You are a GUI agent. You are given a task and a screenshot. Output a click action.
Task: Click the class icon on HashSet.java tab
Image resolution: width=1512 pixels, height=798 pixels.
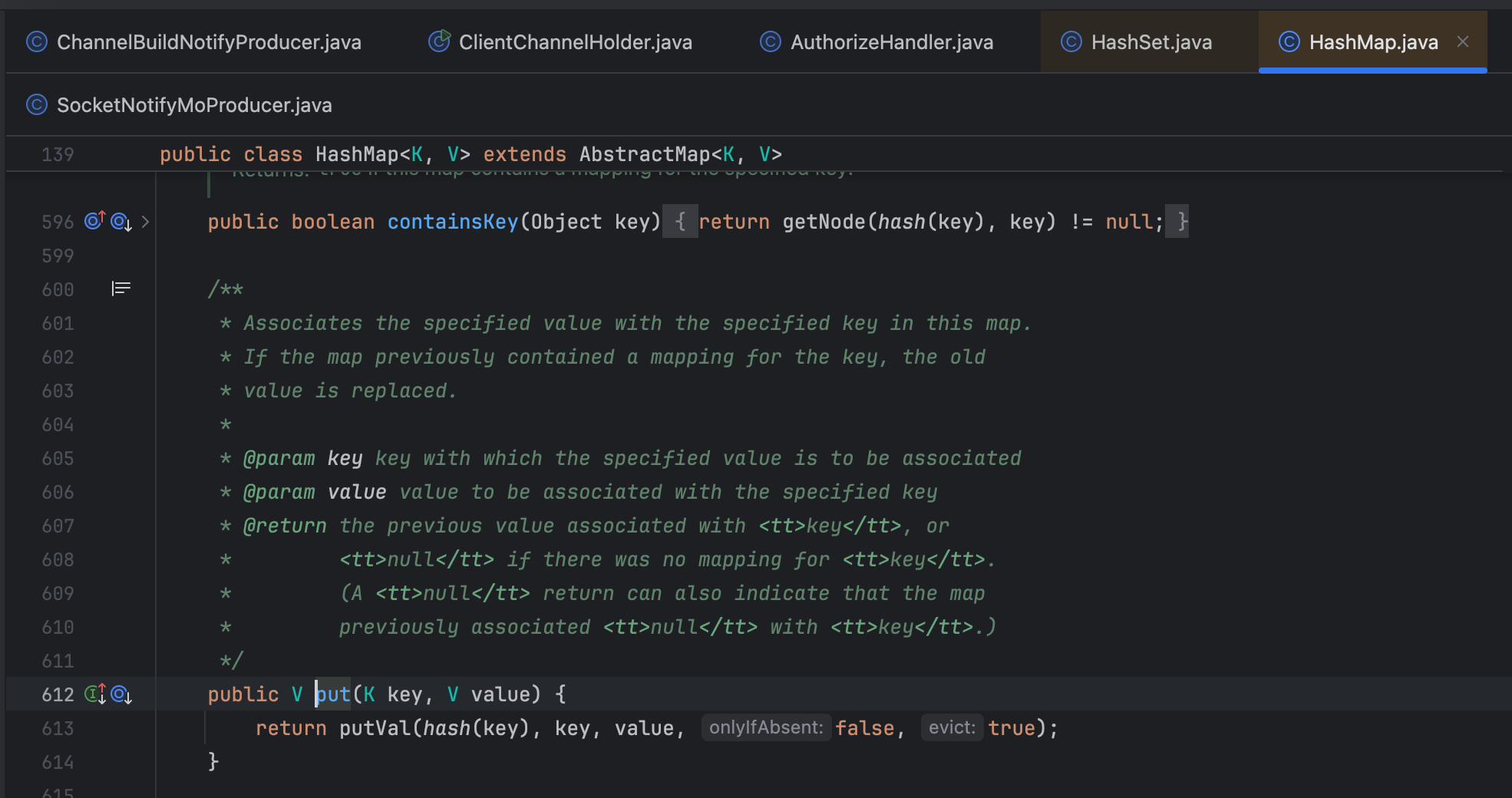(x=1071, y=42)
